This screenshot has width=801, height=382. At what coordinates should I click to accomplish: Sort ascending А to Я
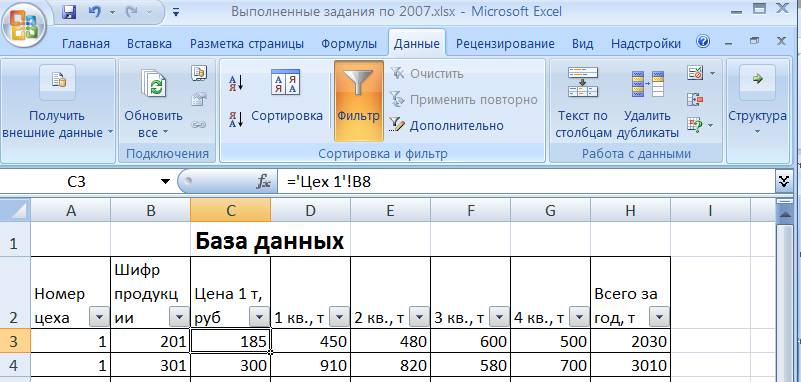click(x=236, y=84)
